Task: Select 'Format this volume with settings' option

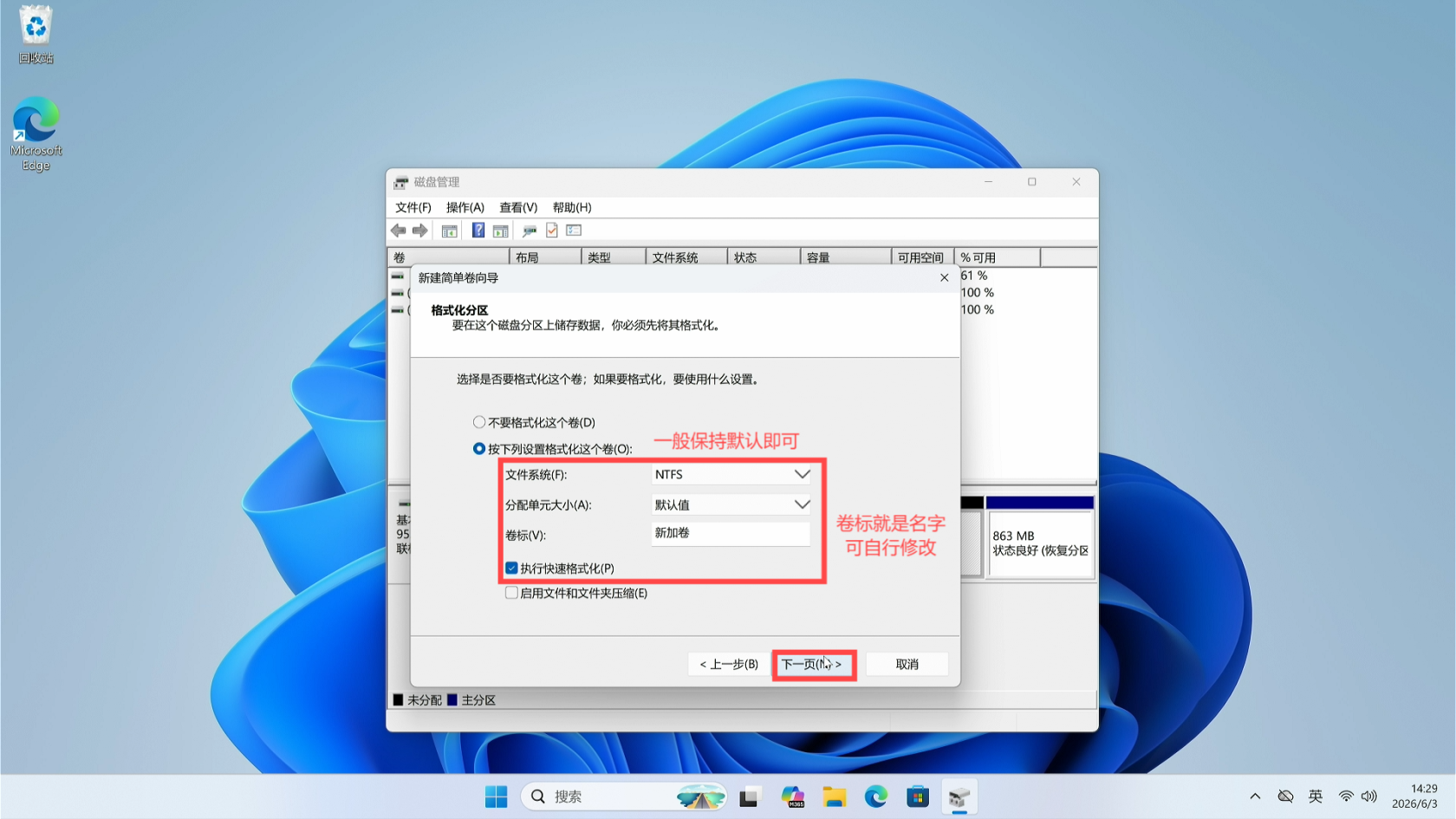Action: [553, 449]
